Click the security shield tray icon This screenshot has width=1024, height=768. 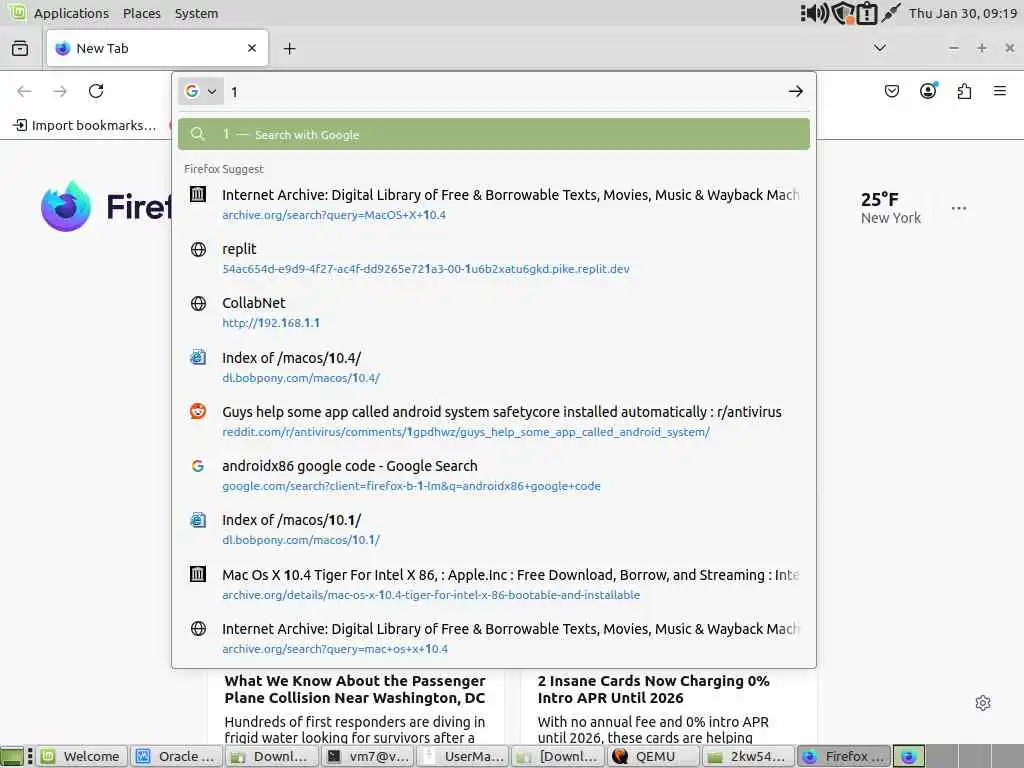843,13
